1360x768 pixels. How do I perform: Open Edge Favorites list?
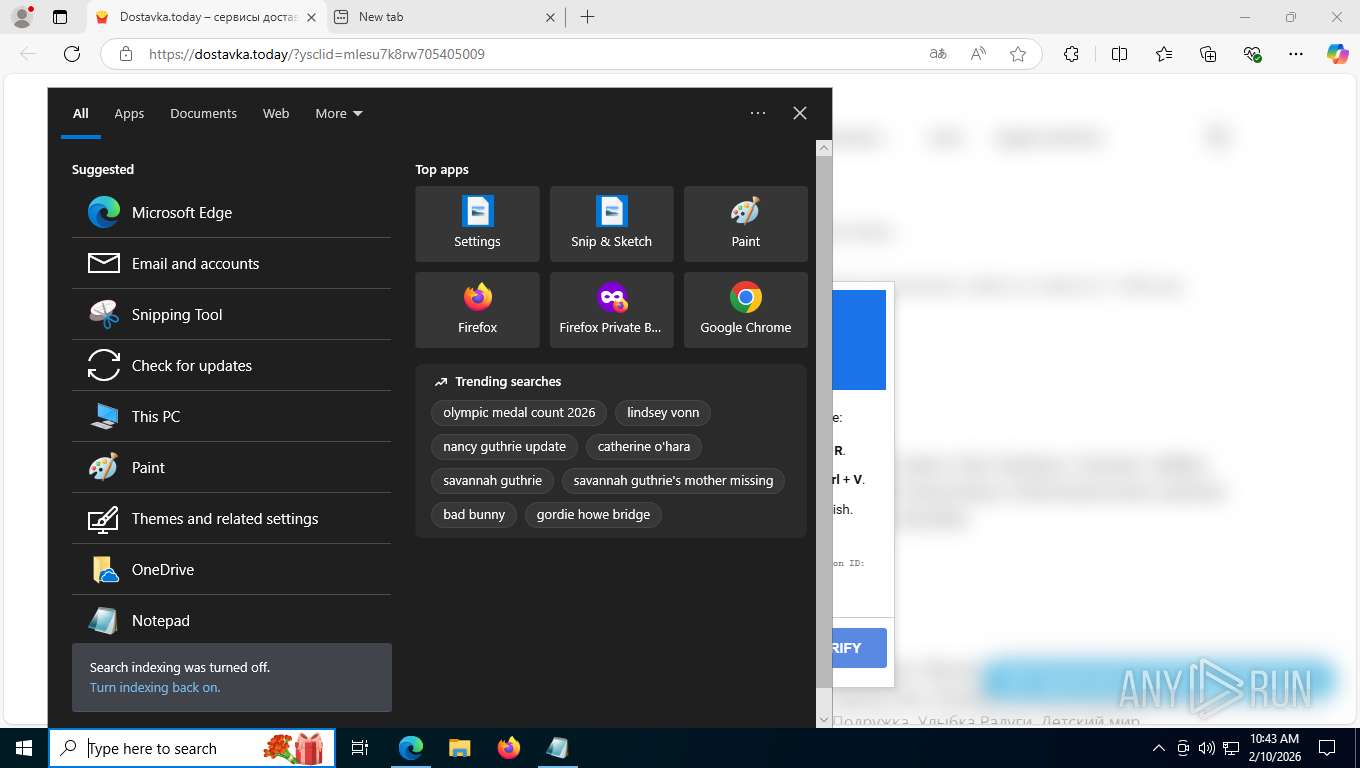tap(1164, 54)
